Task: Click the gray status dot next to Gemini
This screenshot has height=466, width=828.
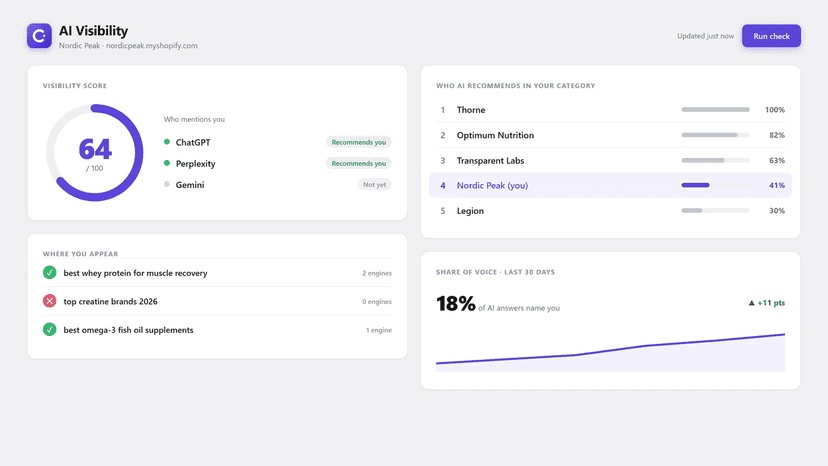Action: pos(167,184)
